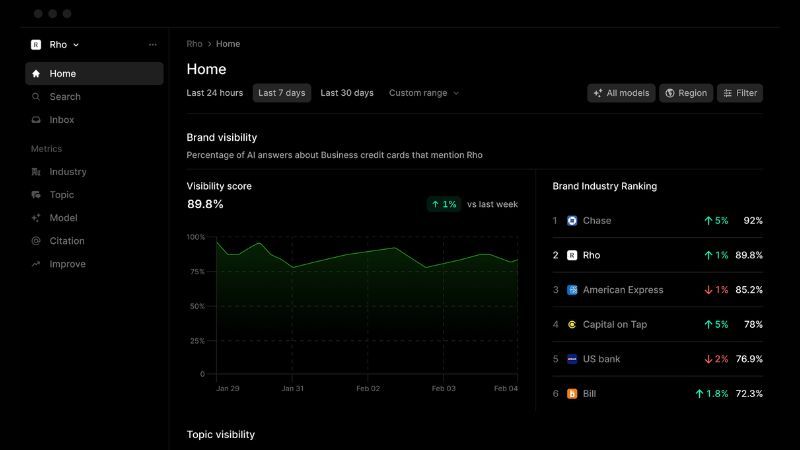Open the Rho workspace switcher chevron
This screenshot has width=800, height=450.
(x=76, y=45)
